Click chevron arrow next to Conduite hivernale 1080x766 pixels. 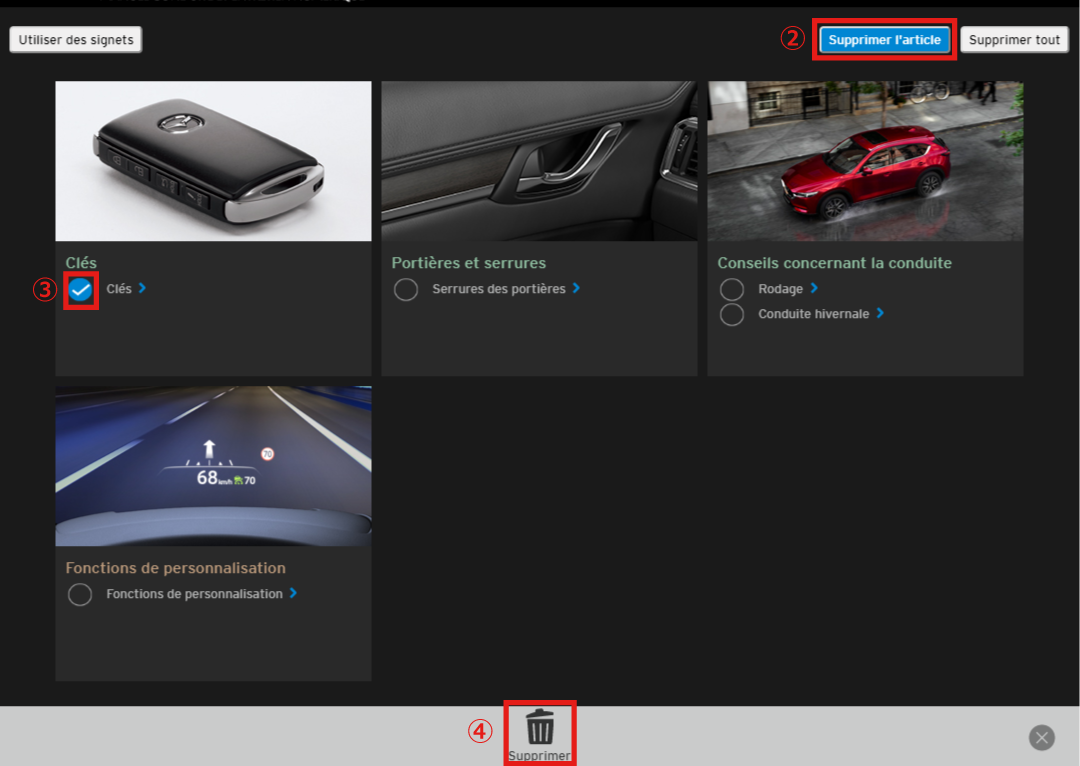coord(880,313)
